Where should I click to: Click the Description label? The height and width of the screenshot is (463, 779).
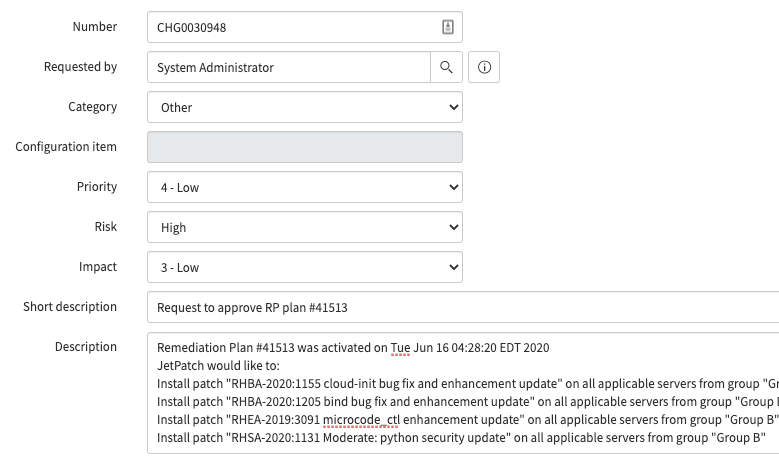click(86, 346)
